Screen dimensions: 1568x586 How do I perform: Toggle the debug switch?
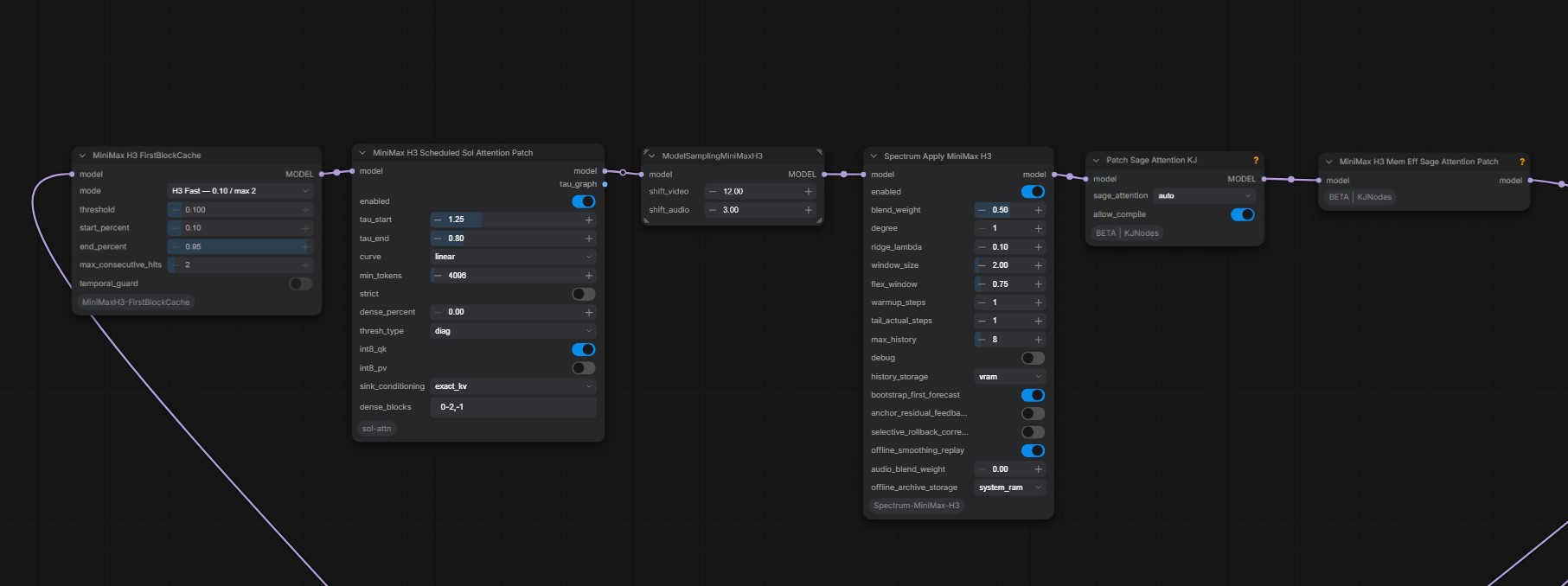1033,358
